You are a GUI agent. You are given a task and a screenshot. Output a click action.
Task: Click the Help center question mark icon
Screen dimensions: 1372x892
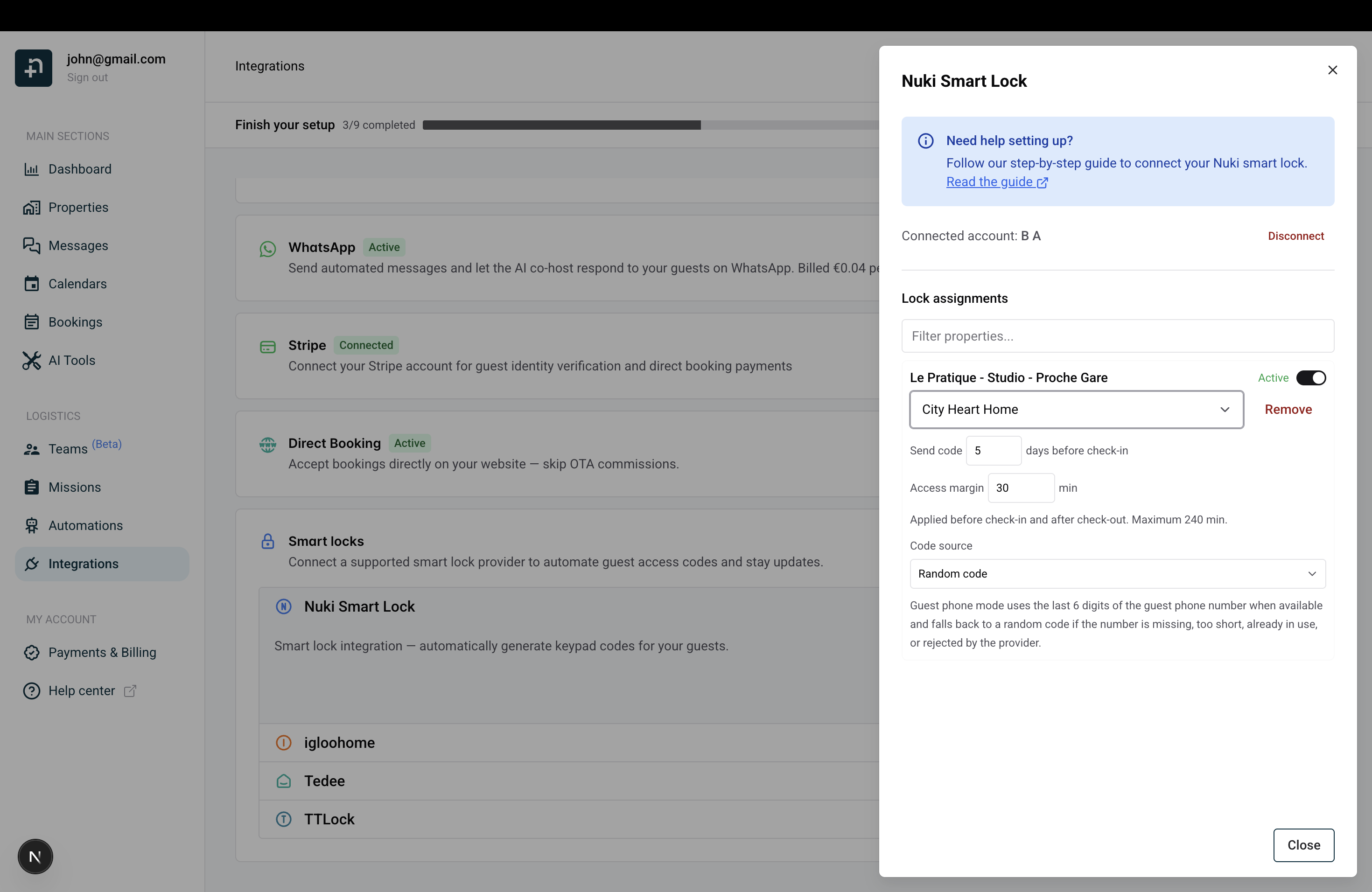click(32, 691)
